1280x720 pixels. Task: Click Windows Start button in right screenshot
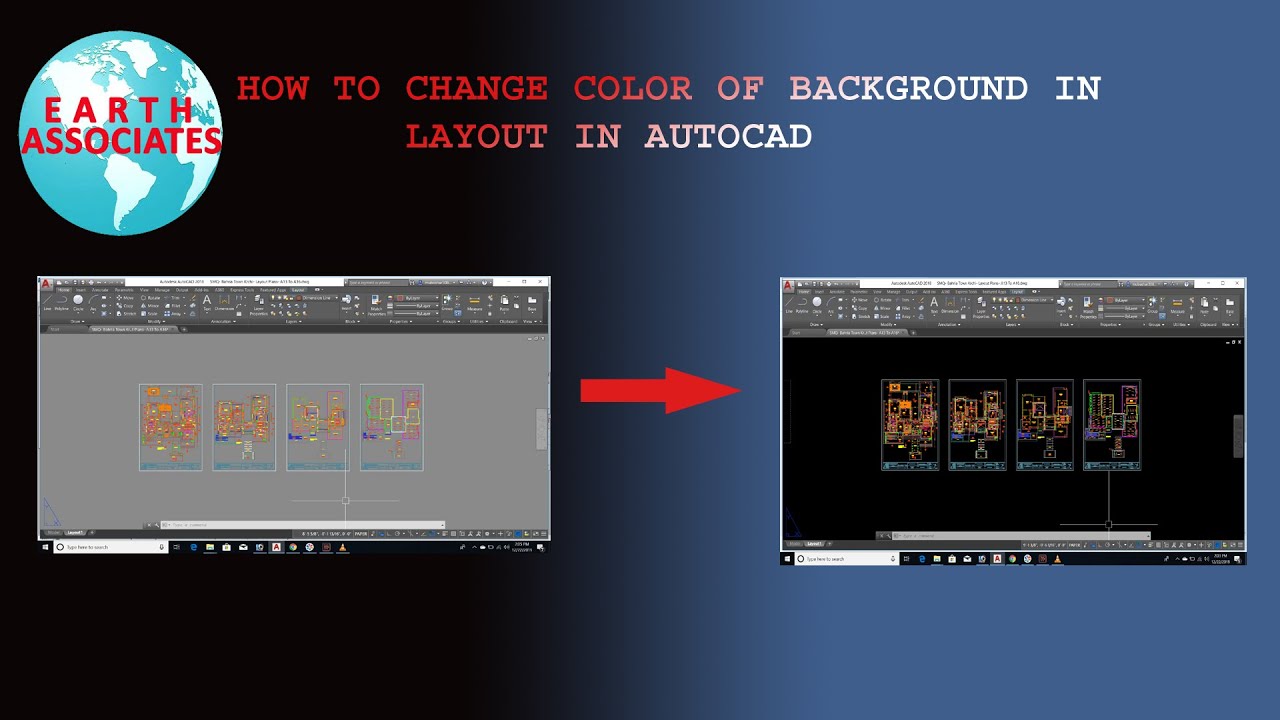pyautogui.click(x=788, y=559)
